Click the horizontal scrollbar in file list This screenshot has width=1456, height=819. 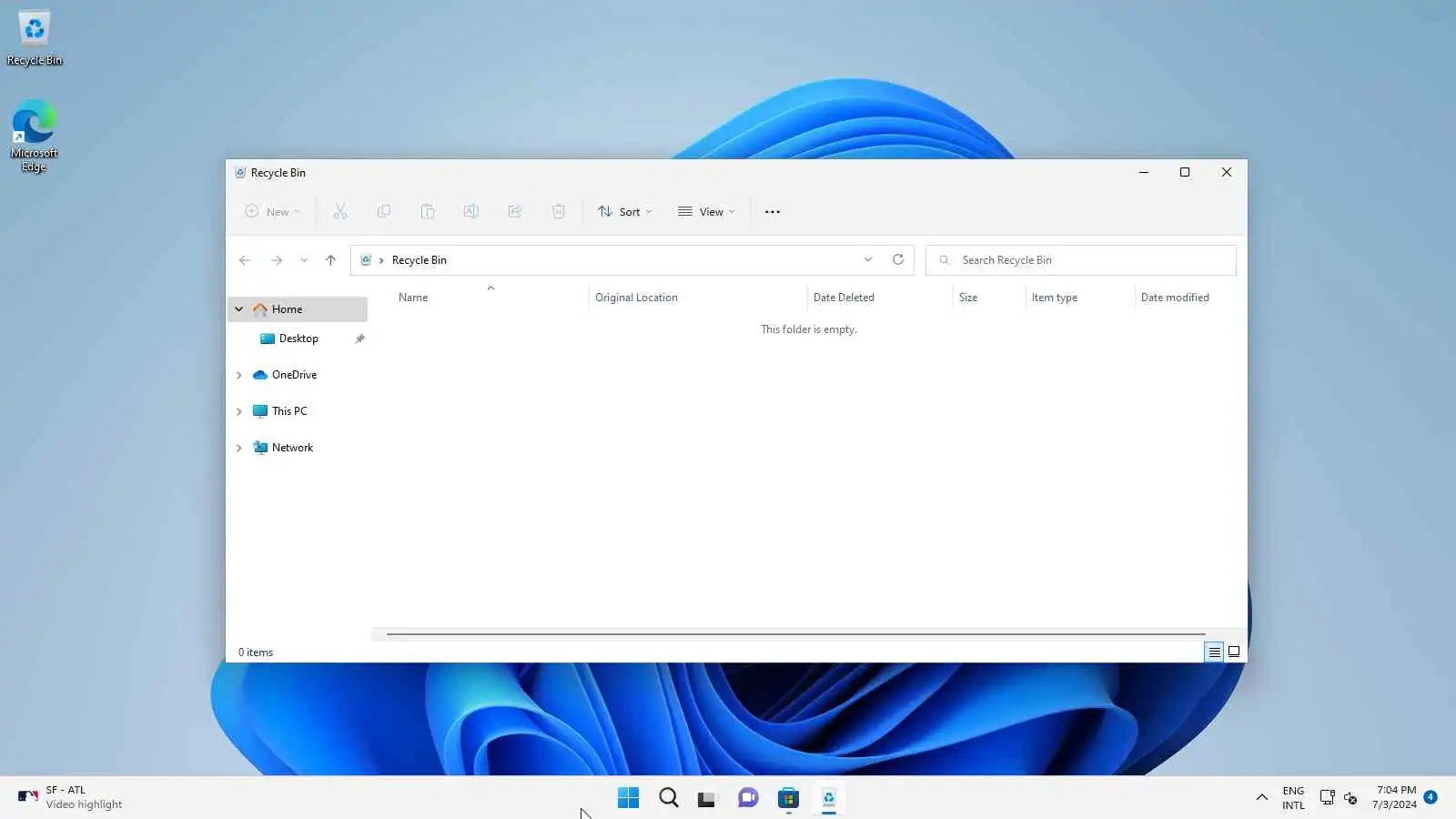coord(796,633)
